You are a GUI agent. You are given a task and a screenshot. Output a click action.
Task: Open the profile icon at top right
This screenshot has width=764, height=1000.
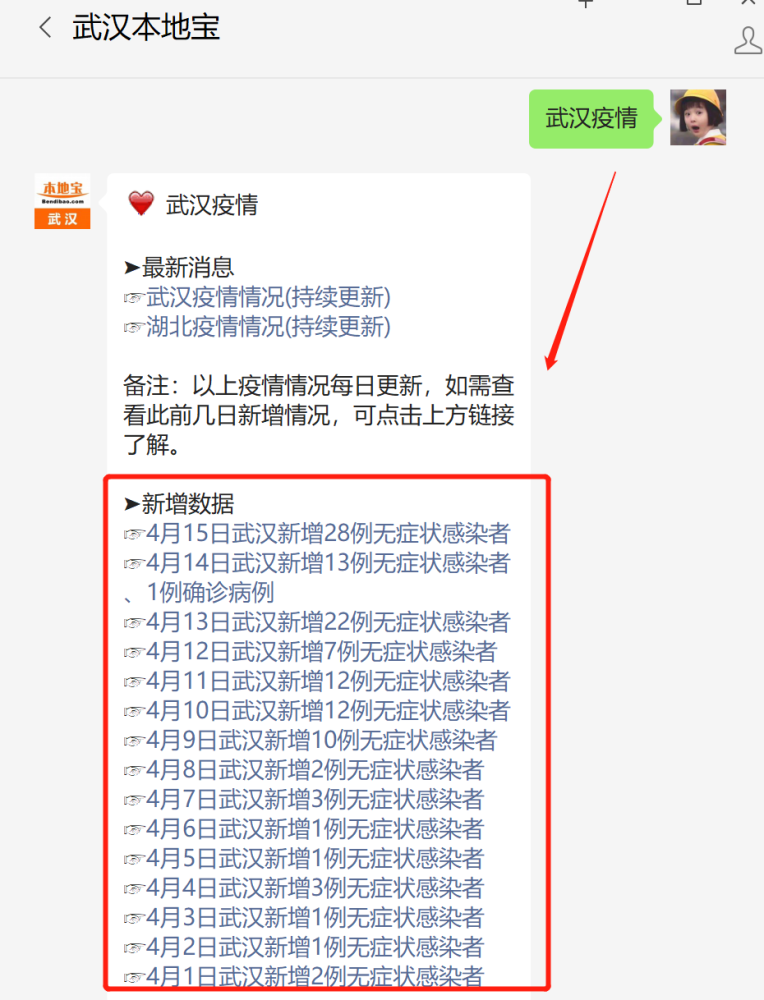[x=748, y=40]
